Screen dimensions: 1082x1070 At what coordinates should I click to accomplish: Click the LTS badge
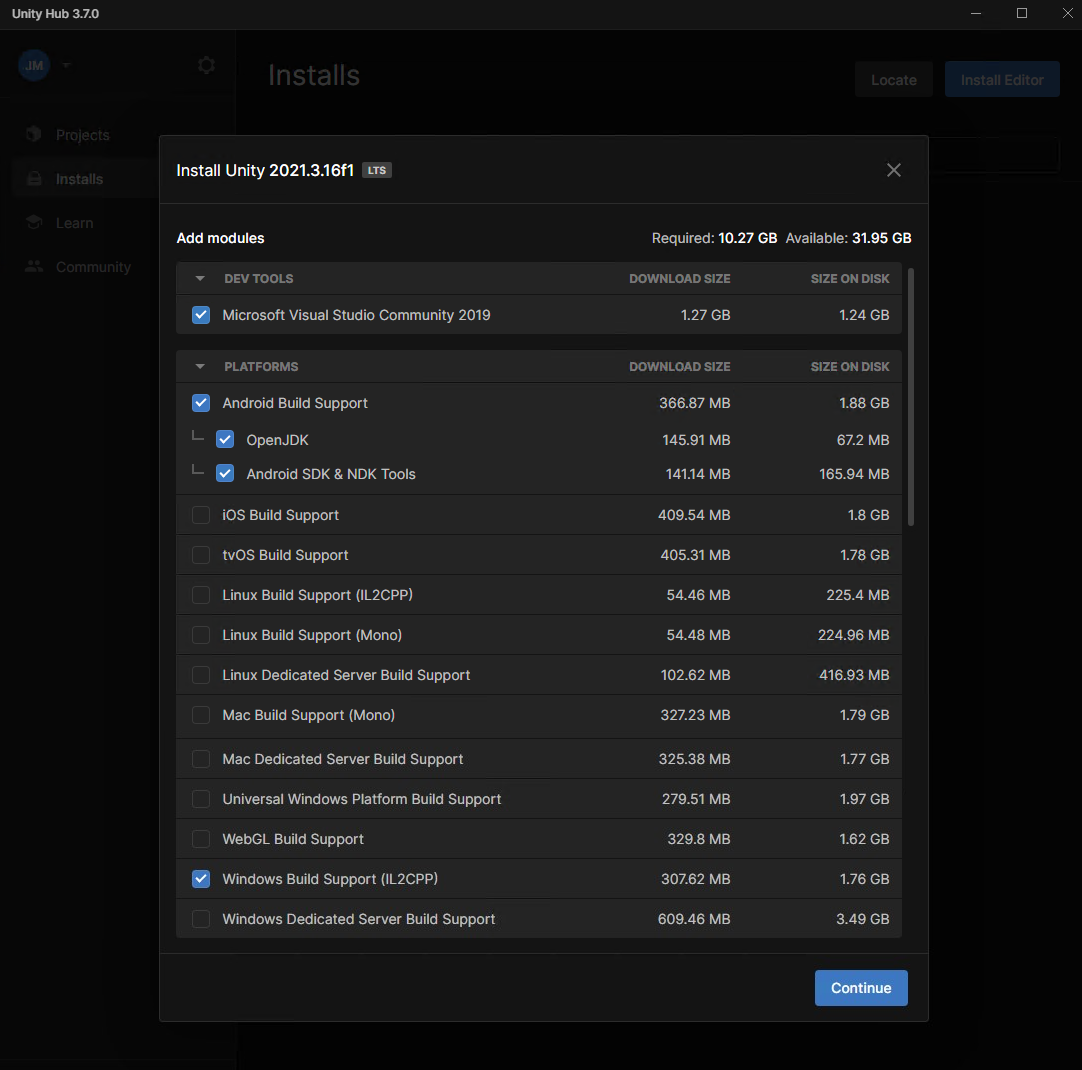376,170
